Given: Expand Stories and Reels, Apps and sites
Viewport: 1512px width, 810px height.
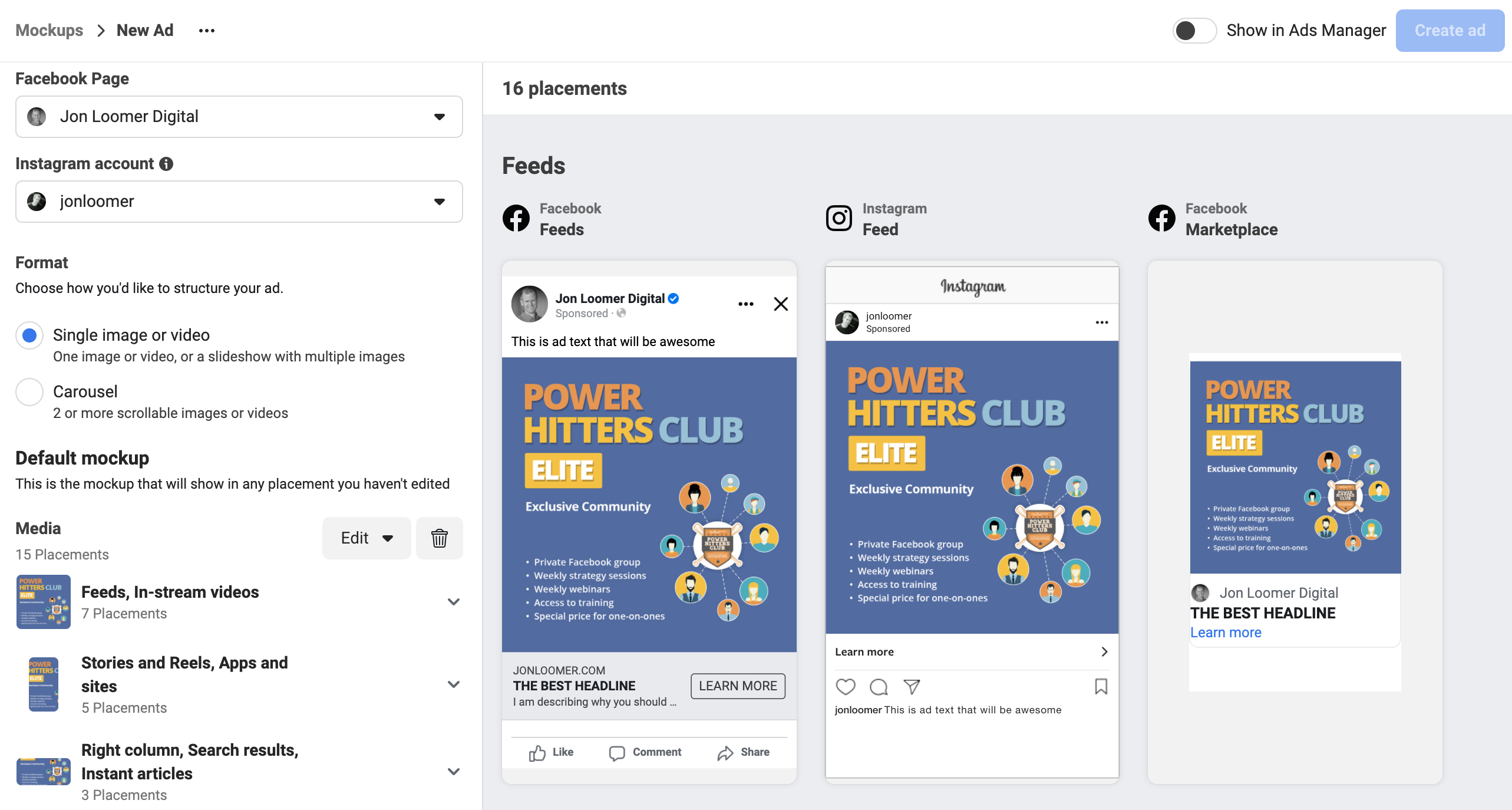Looking at the screenshot, I should 453,684.
